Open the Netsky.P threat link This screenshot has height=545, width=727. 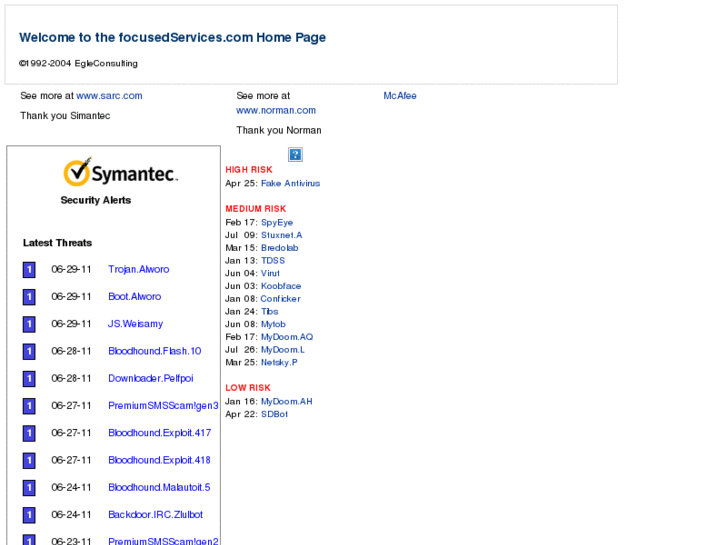pyautogui.click(x=279, y=362)
